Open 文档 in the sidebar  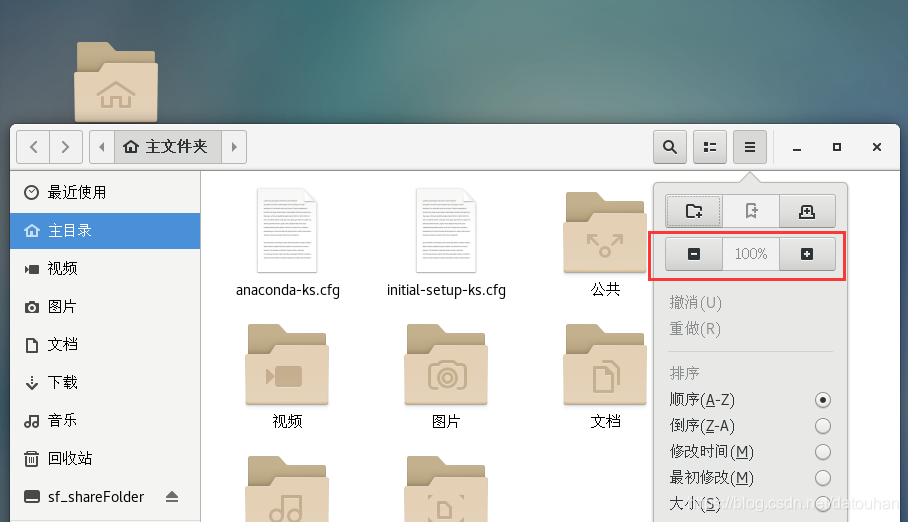pos(105,345)
